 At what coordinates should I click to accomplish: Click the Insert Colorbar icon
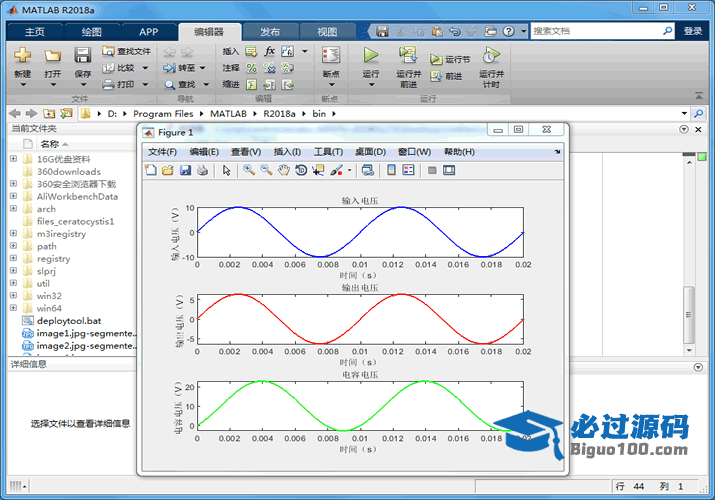391,170
